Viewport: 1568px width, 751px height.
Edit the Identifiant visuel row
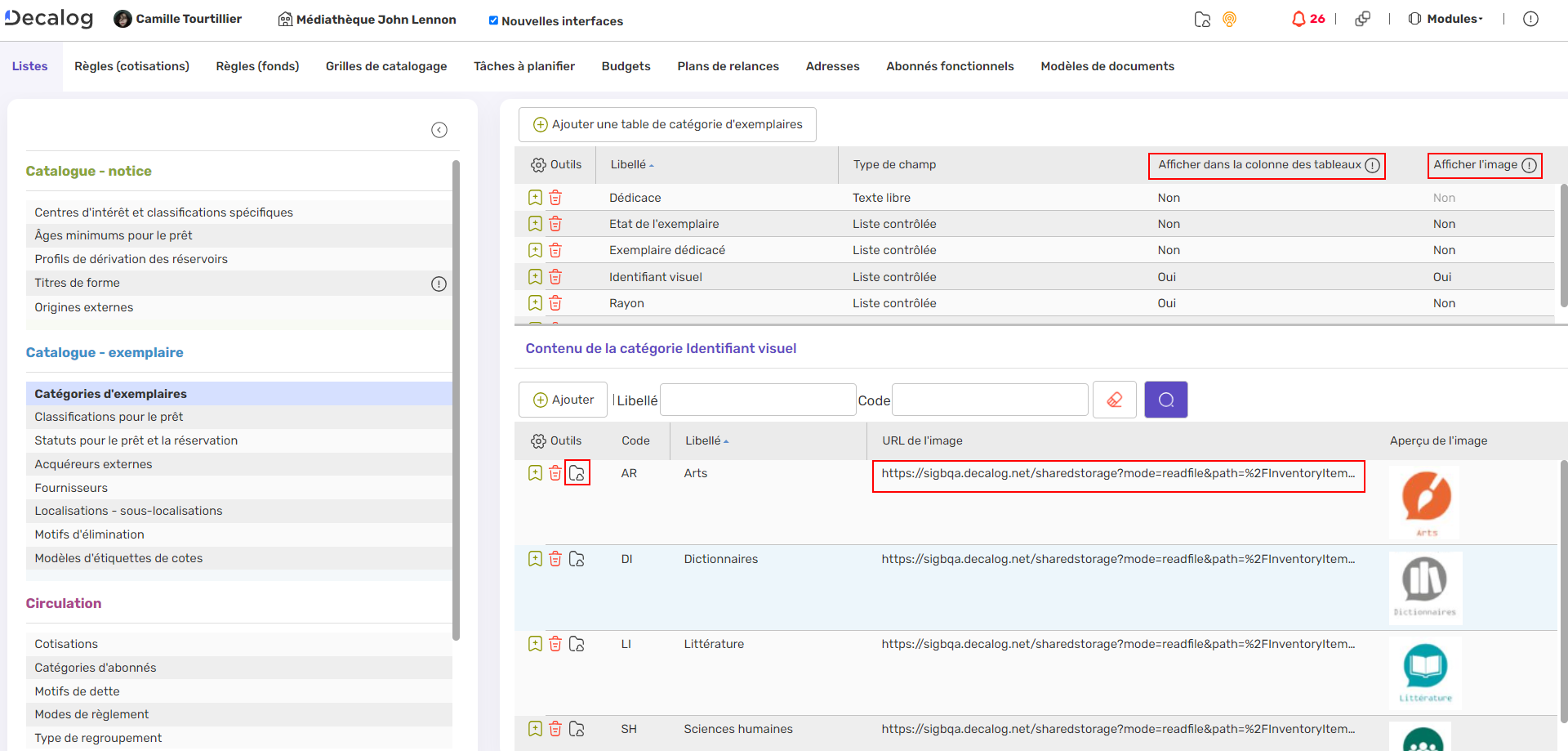pos(535,277)
